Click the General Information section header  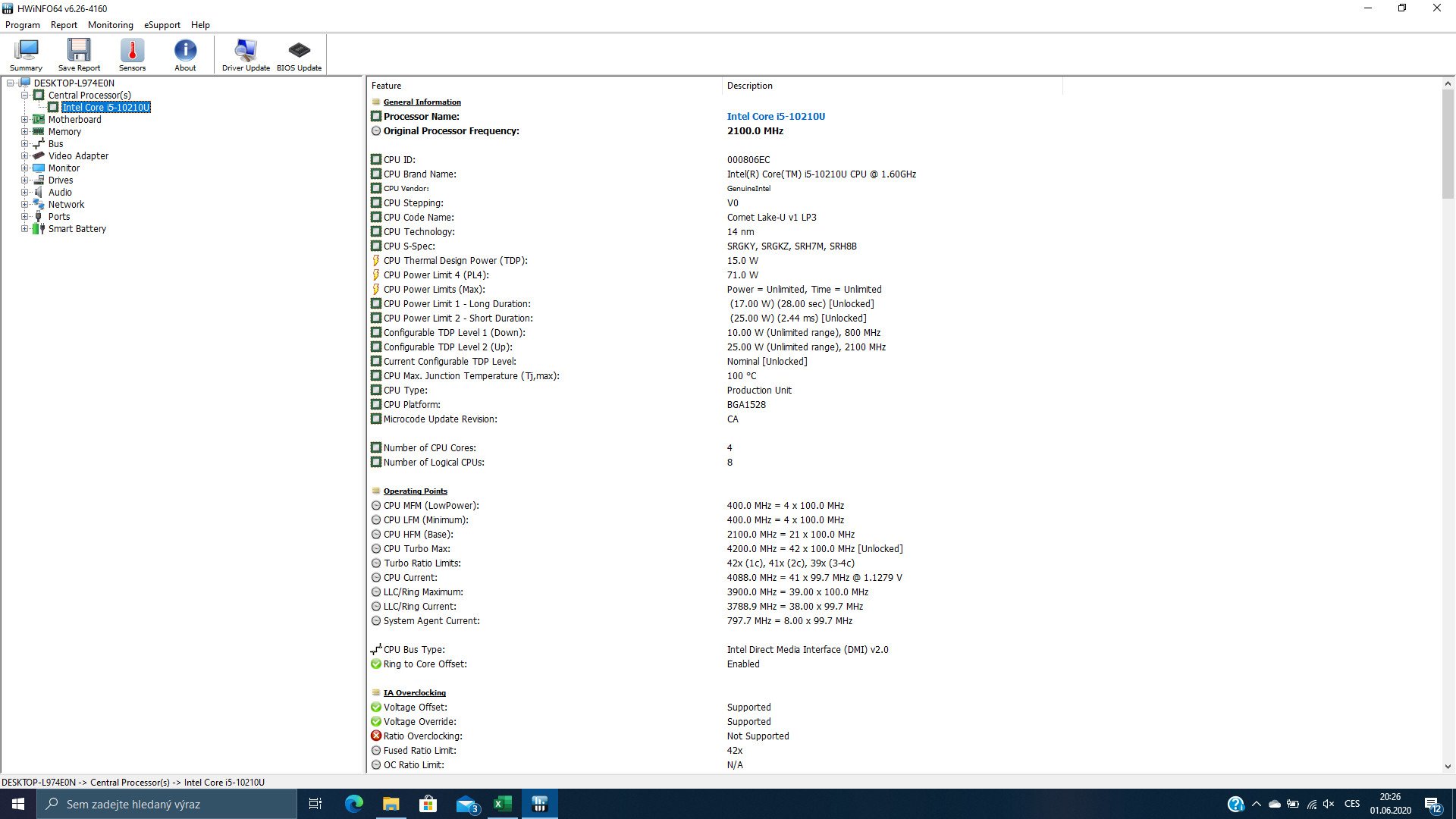point(422,102)
